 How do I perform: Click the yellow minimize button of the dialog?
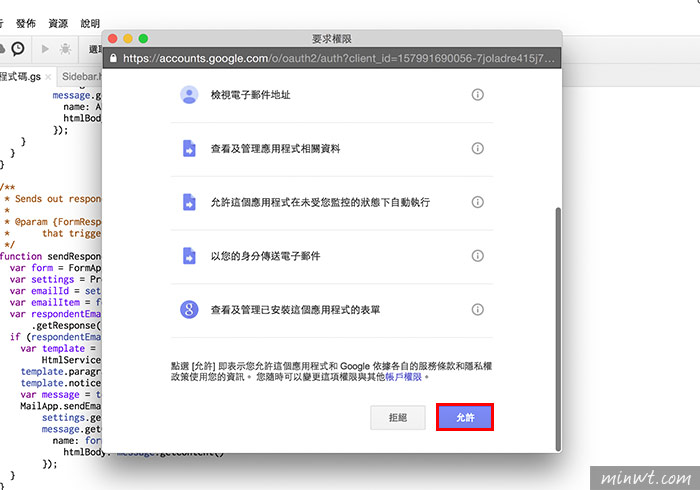[x=128, y=39]
